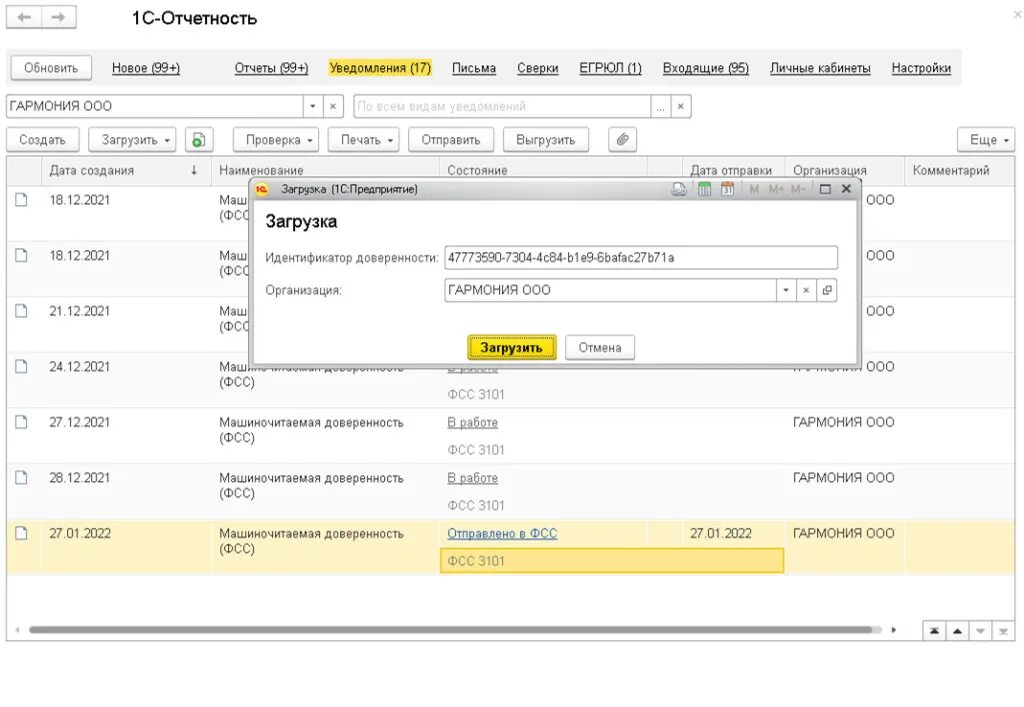Click document icon of 27.12.2021 row
The height and width of the screenshot is (707, 1024).
click(22, 422)
